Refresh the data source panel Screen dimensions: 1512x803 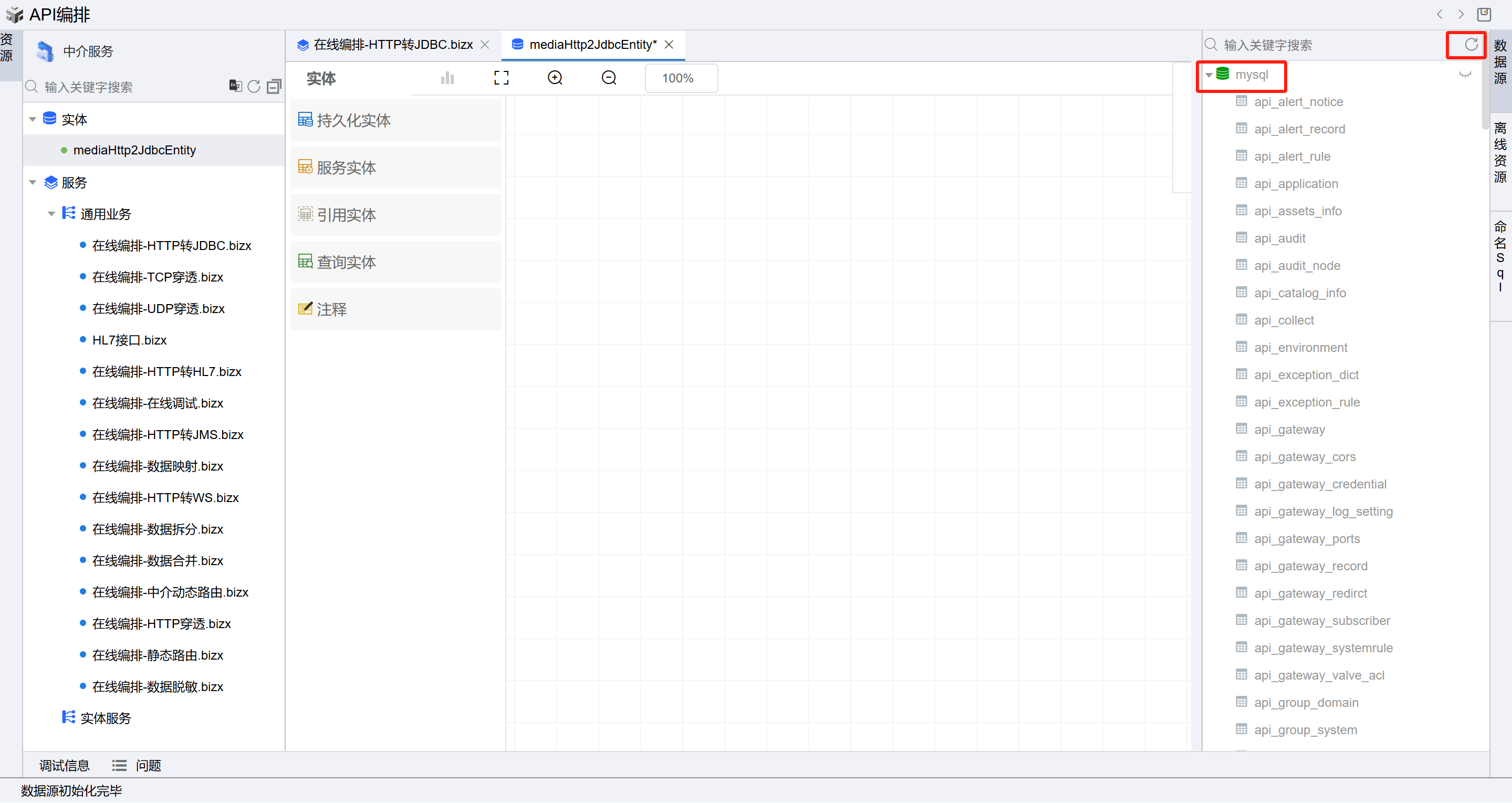click(1471, 45)
